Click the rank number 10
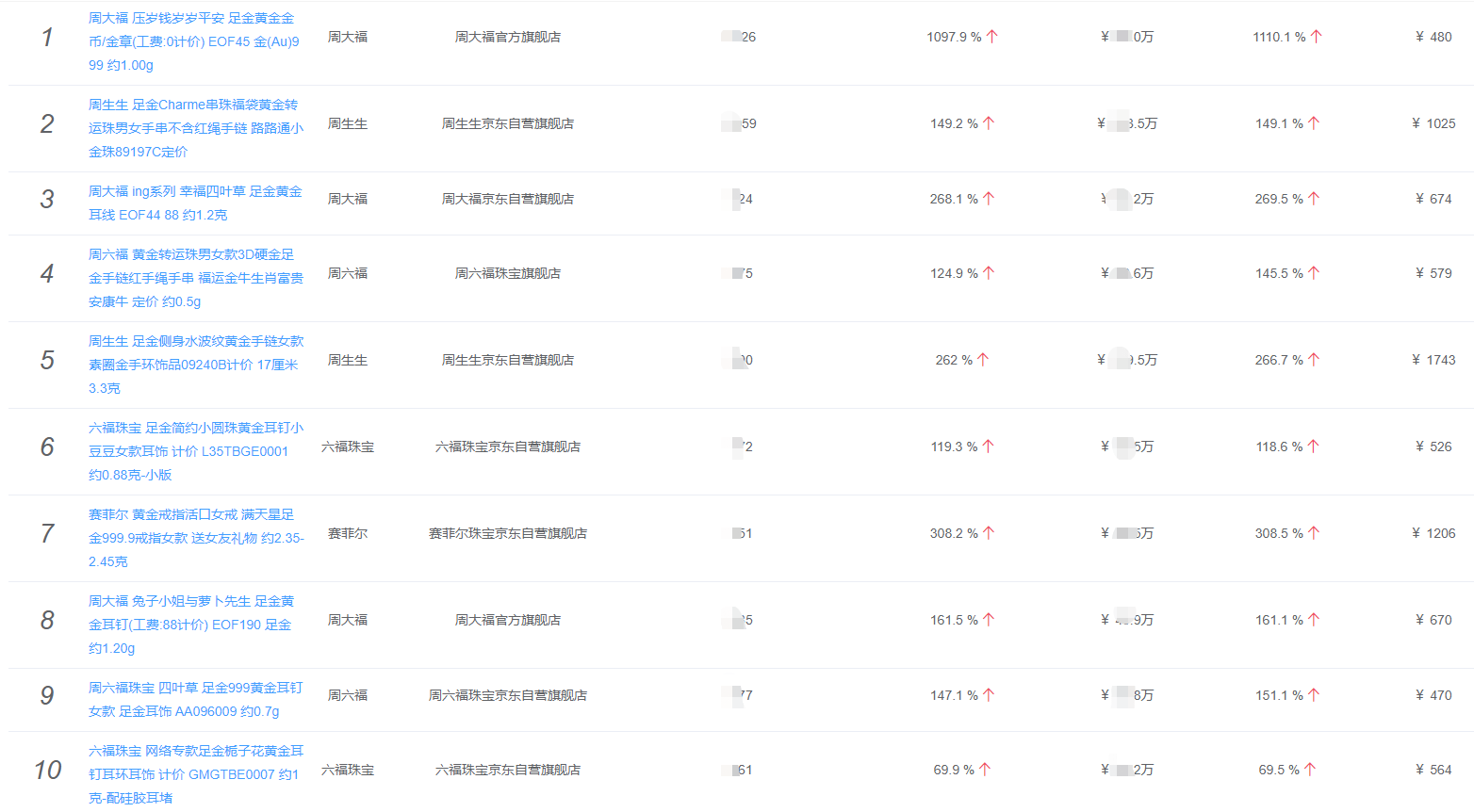 47,770
